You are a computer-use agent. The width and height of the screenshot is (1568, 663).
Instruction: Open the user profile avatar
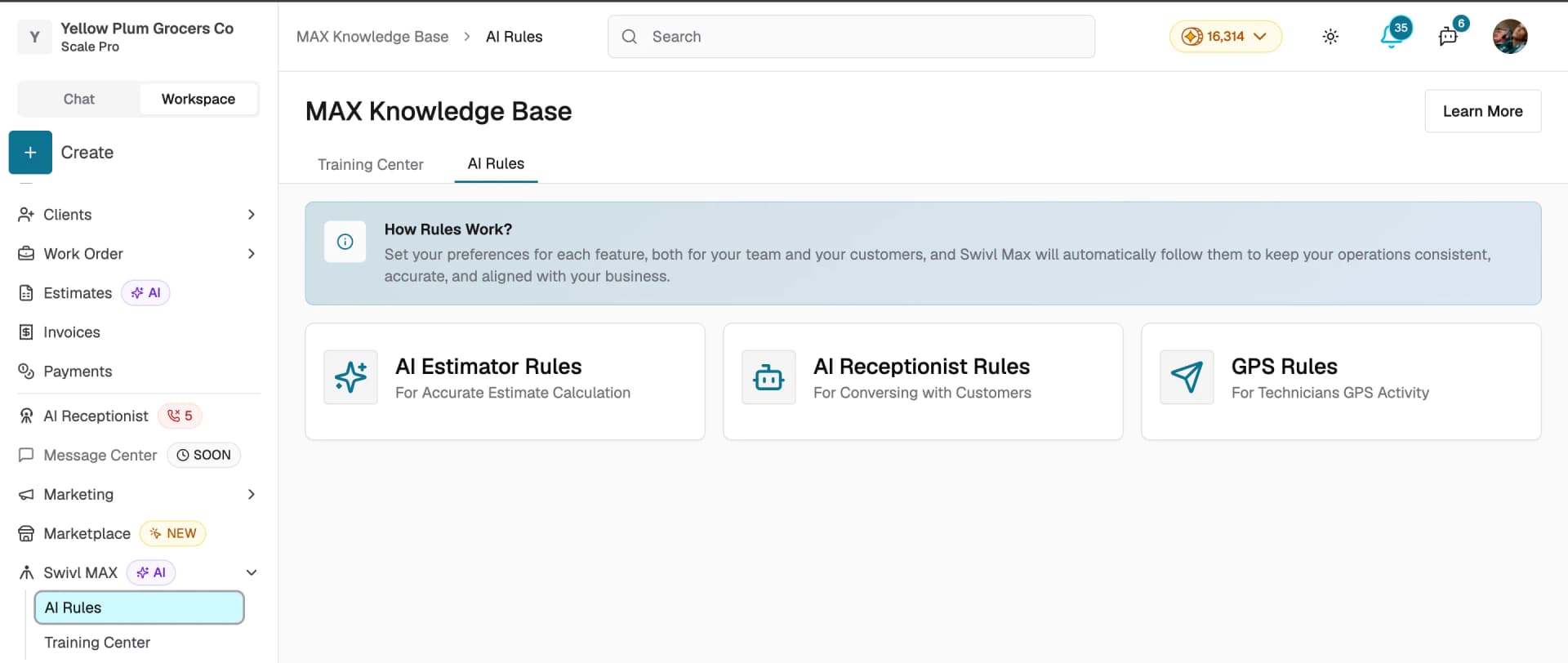point(1510,37)
